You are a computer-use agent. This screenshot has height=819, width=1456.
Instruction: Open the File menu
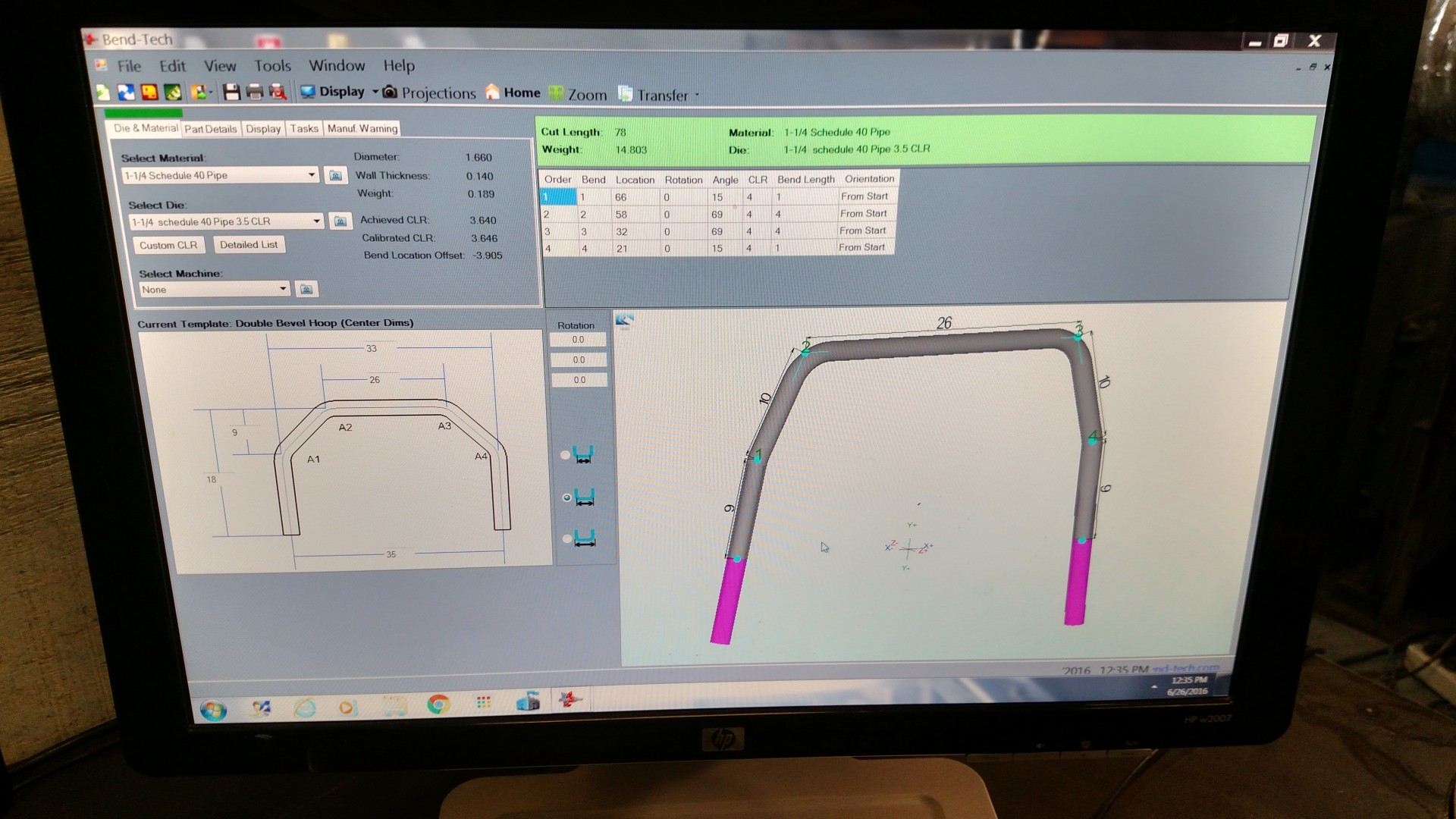[x=129, y=66]
